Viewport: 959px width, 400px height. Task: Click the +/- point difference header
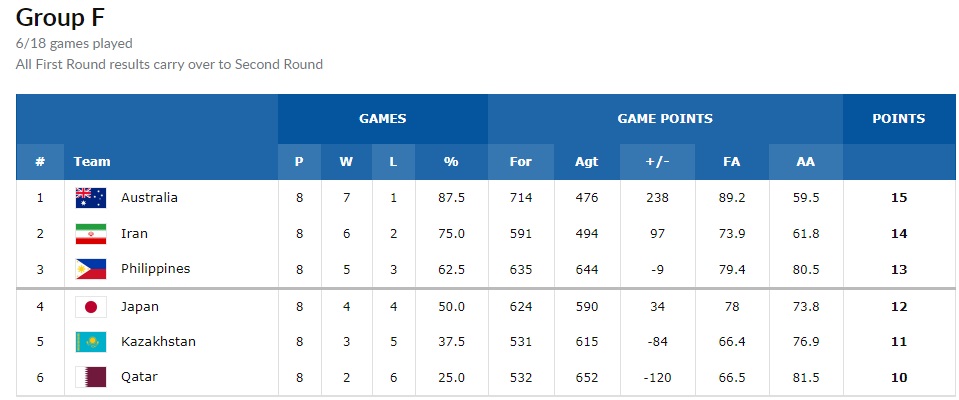point(657,161)
